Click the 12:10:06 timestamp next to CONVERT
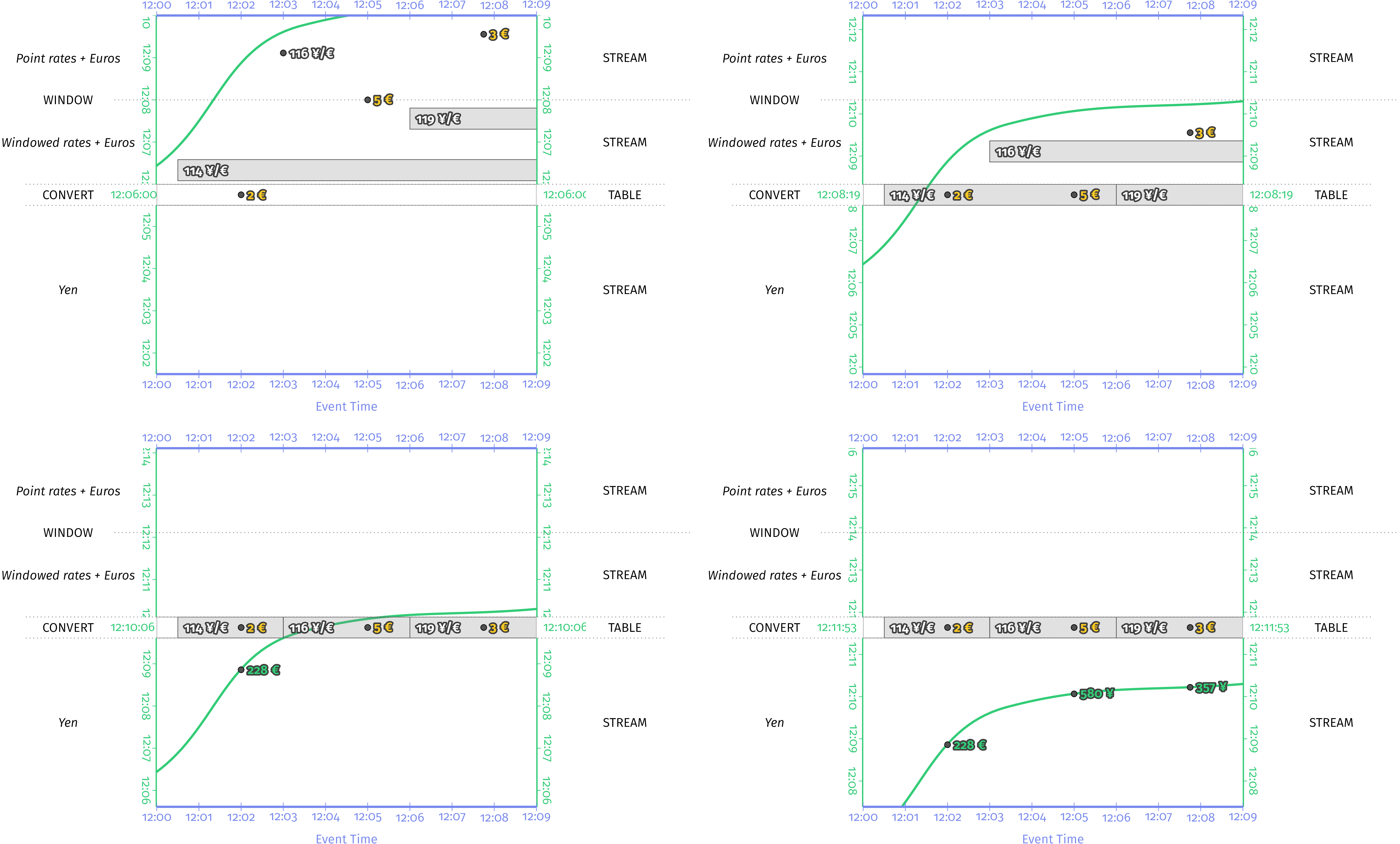This screenshot has width=1400, height=844. click(132, 628)
